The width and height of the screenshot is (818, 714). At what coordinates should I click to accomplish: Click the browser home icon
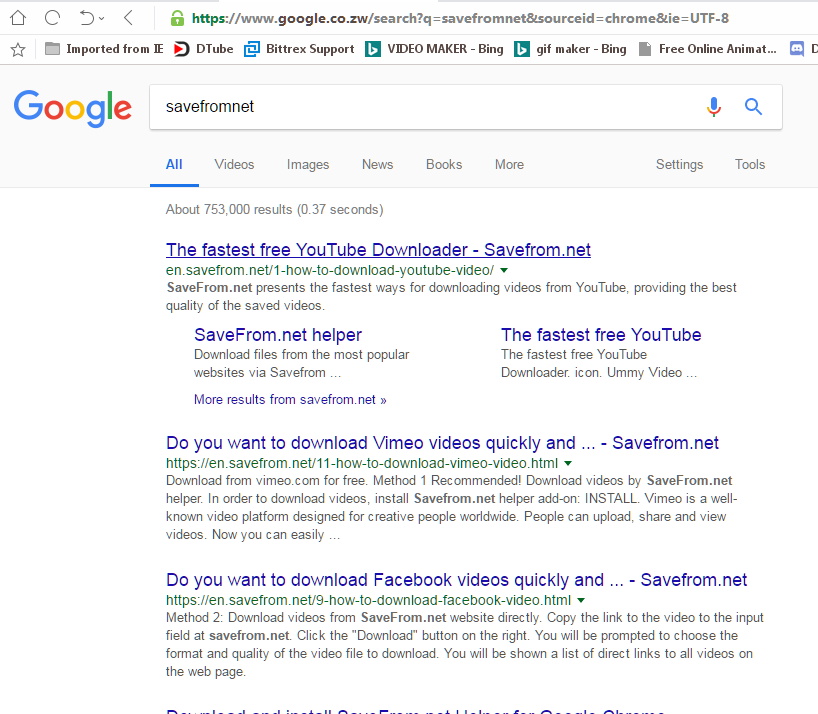(17, 18)
